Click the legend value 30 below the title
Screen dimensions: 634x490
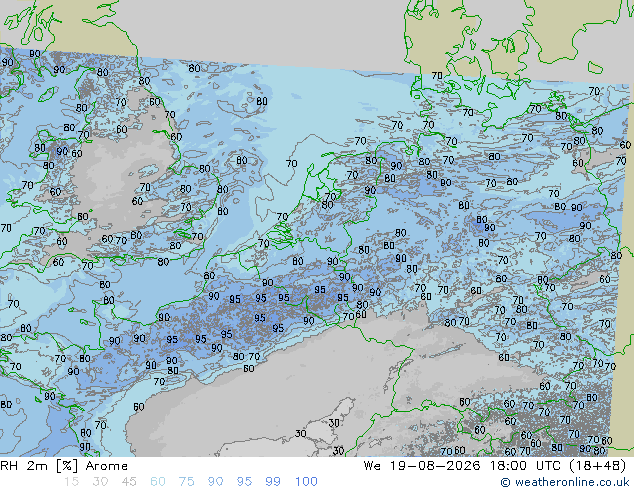[x=100, y=482]
